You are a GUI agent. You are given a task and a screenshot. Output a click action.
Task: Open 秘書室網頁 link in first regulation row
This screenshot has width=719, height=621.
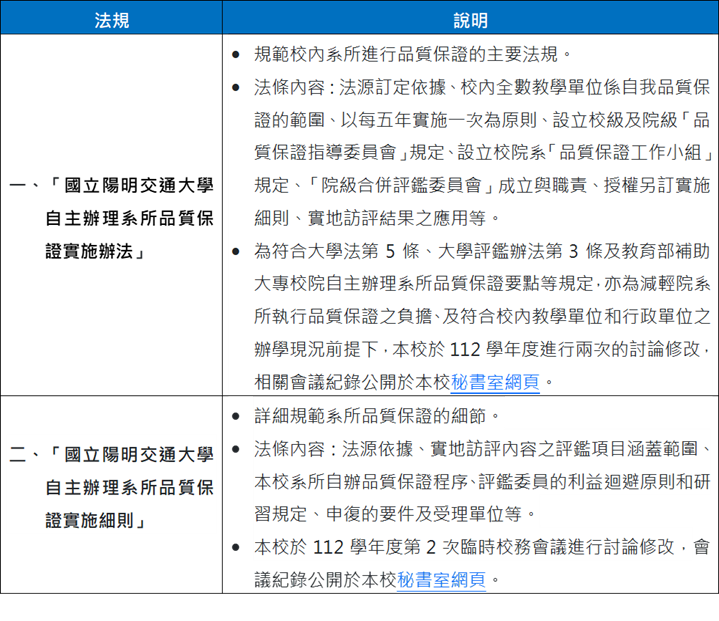pyautogui.click(x=495, y=383)
